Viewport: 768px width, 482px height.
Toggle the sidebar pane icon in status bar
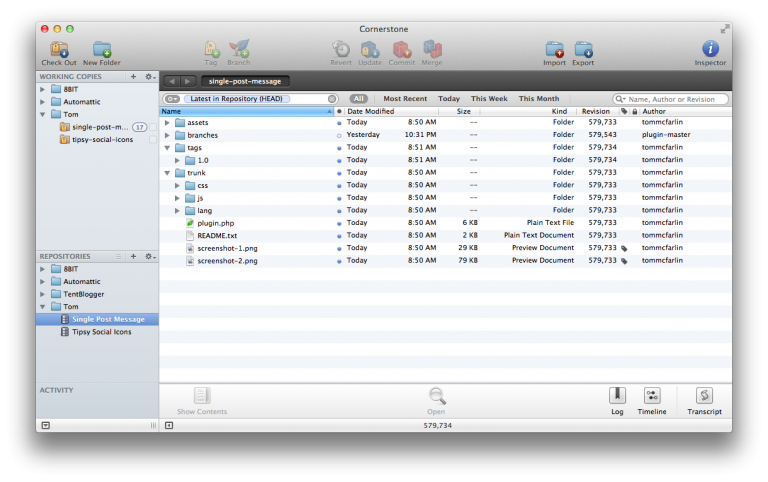pos(46,426)
